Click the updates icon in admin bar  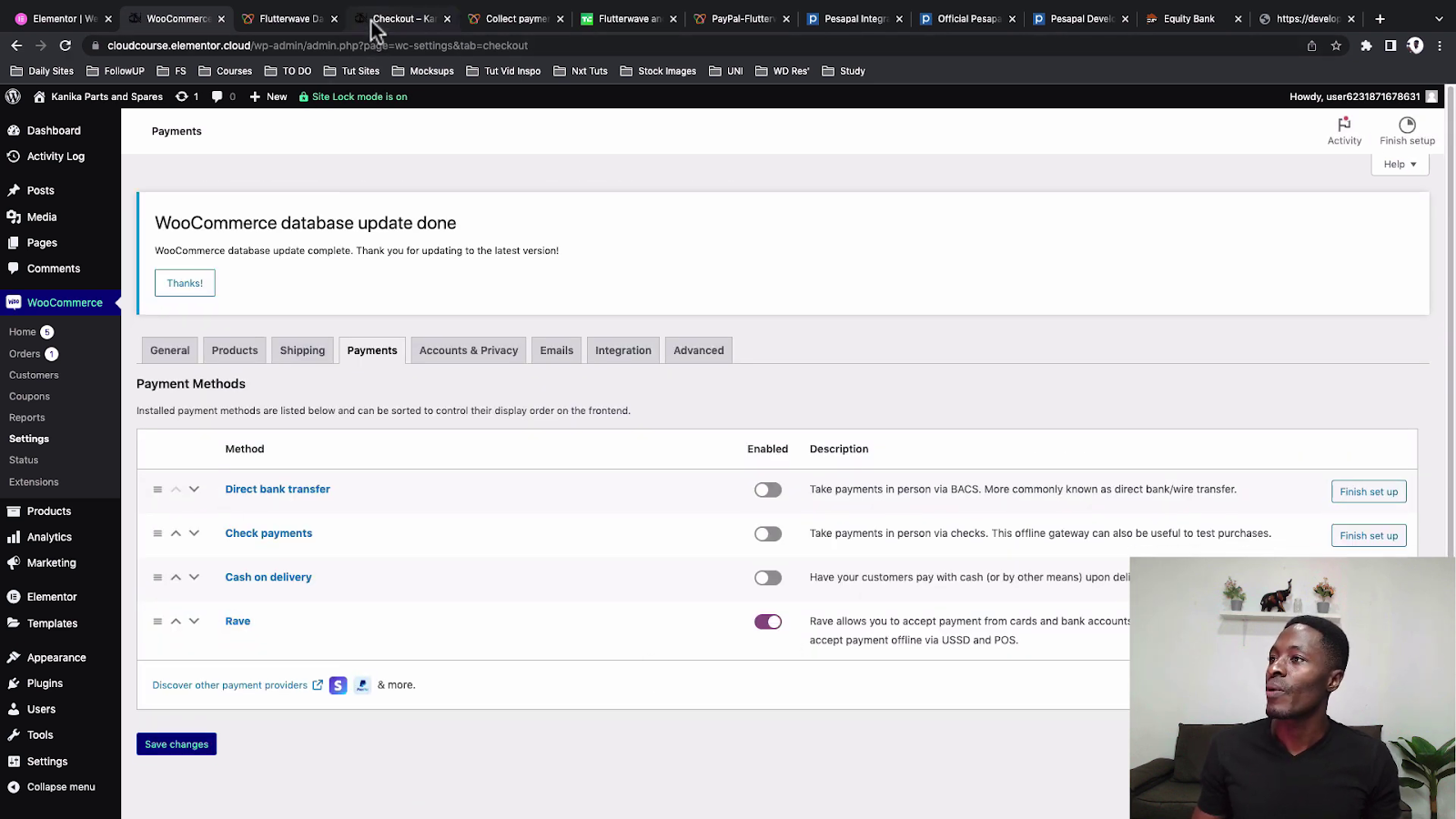point(182,96)
